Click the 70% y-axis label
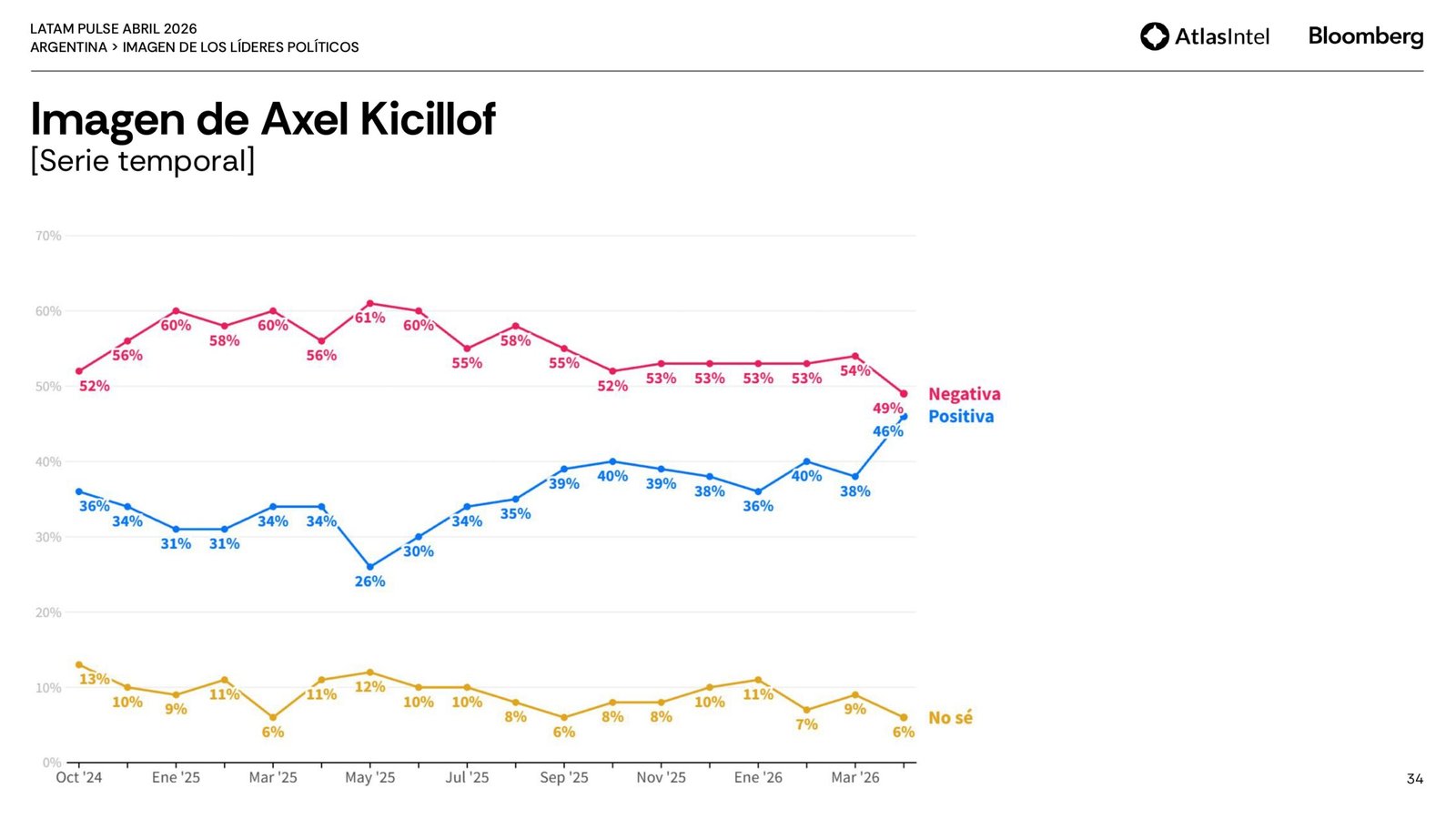This screenshot has height=819, width=1456. (48, 237)
